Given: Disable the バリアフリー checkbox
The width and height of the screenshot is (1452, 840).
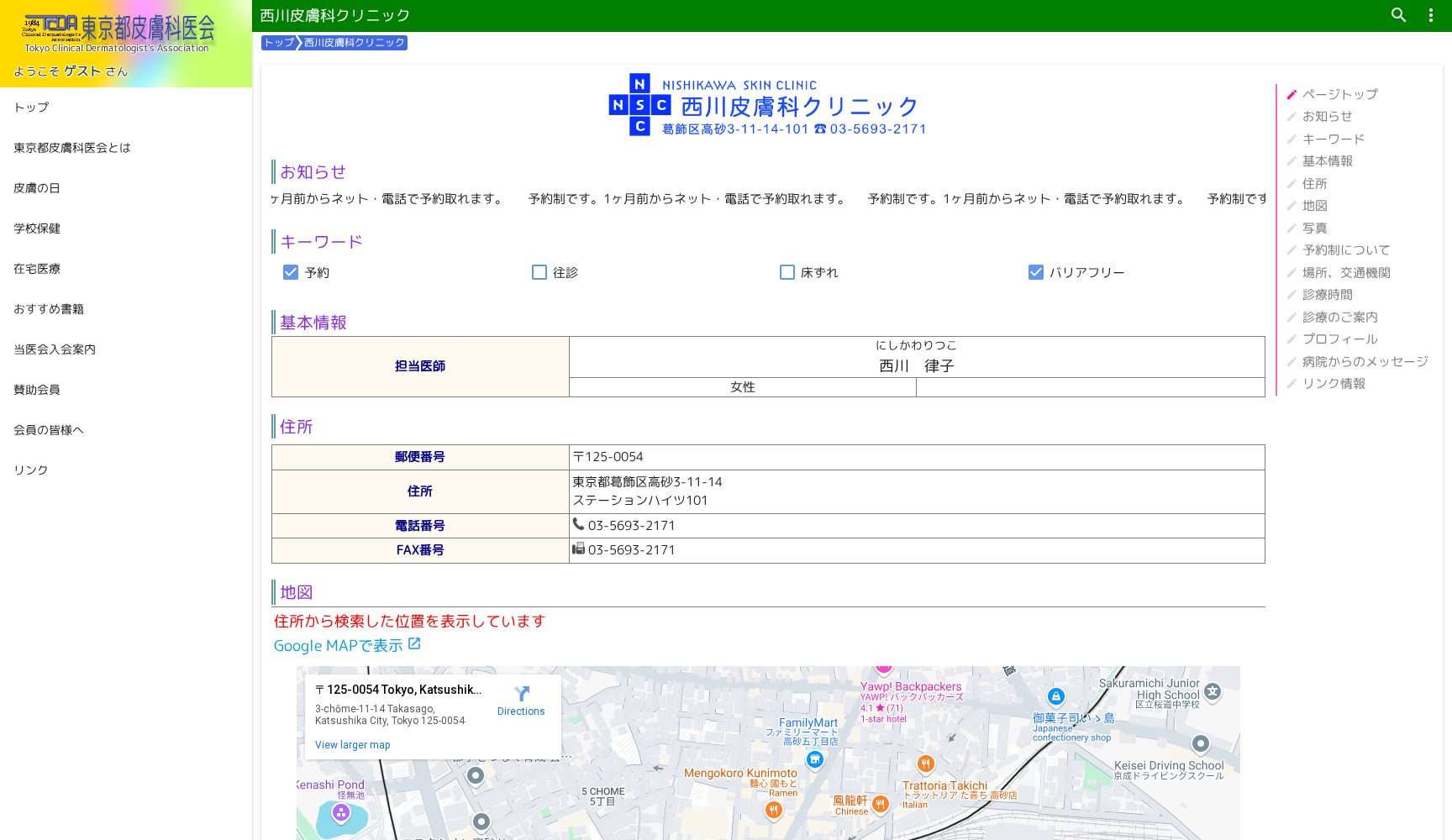Looking at the screenshot, I should point(1035,272).
